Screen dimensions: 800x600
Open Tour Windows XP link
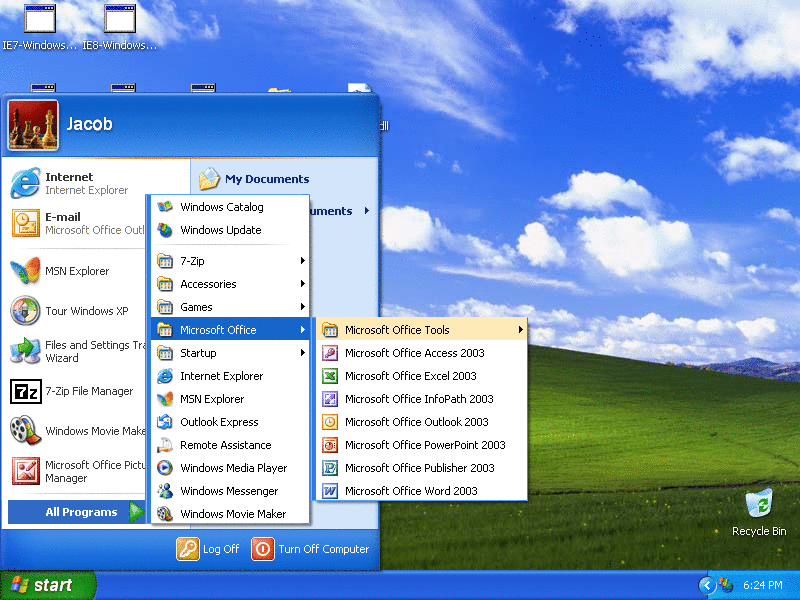click(87, 311)
